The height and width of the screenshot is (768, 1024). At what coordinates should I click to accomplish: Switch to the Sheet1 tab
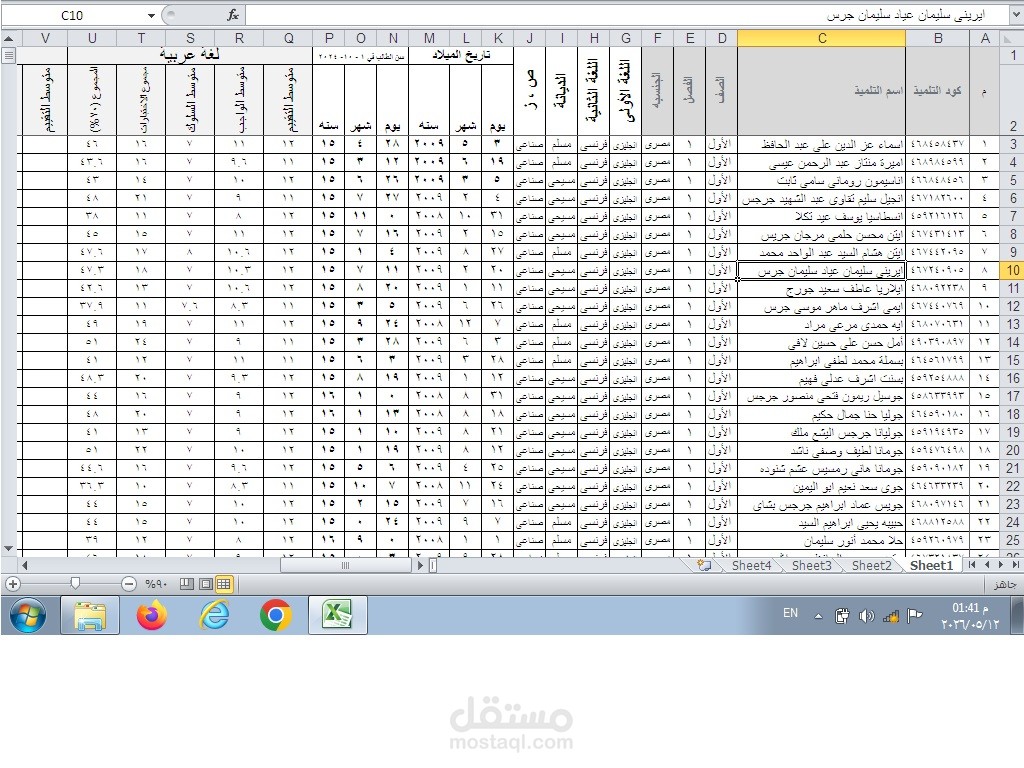[x=931, y=566]
